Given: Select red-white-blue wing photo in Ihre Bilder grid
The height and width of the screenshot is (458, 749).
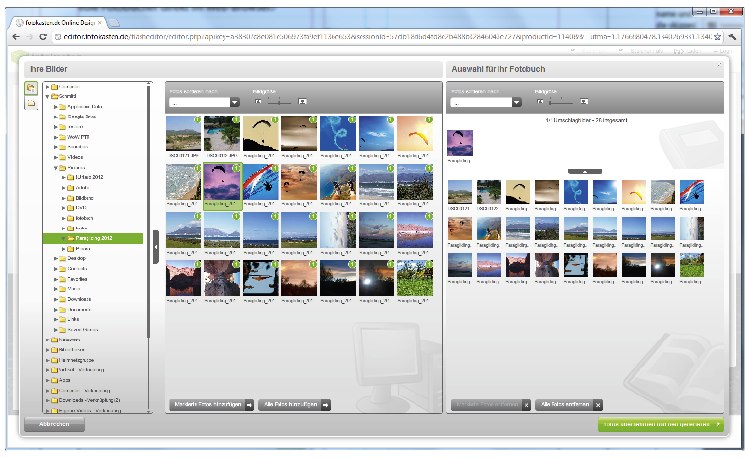Looking at the screenshot, I should [261, 182].
